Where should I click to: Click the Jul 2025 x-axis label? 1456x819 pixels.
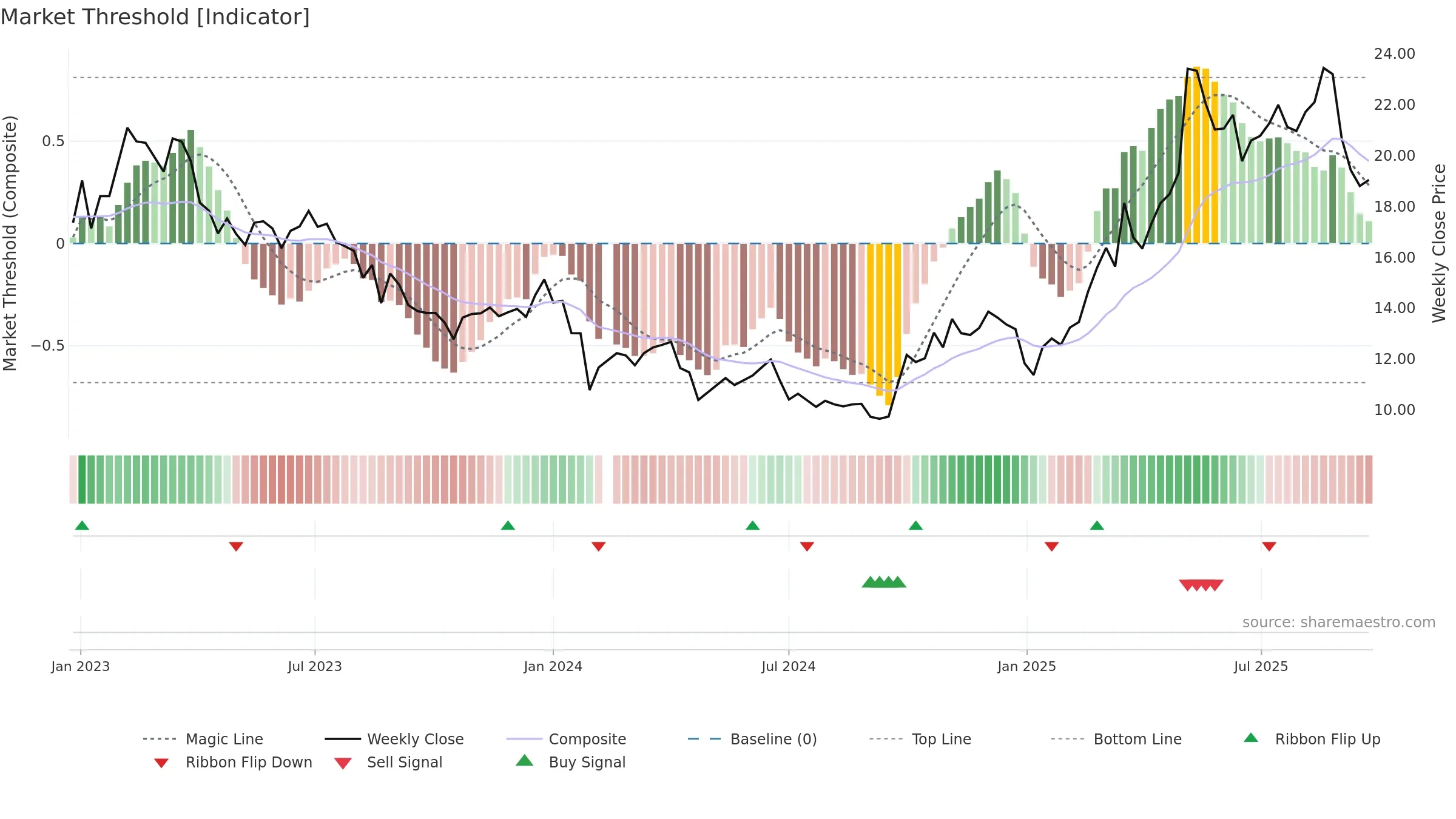tap(1261, 667)
